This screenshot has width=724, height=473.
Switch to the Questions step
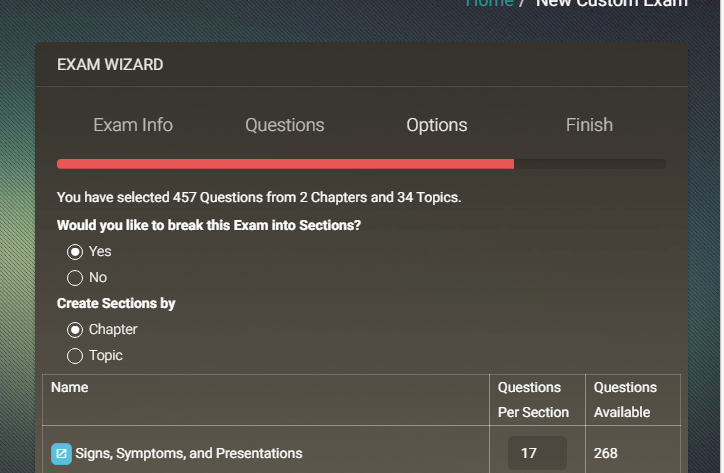(x=284, y=125)
